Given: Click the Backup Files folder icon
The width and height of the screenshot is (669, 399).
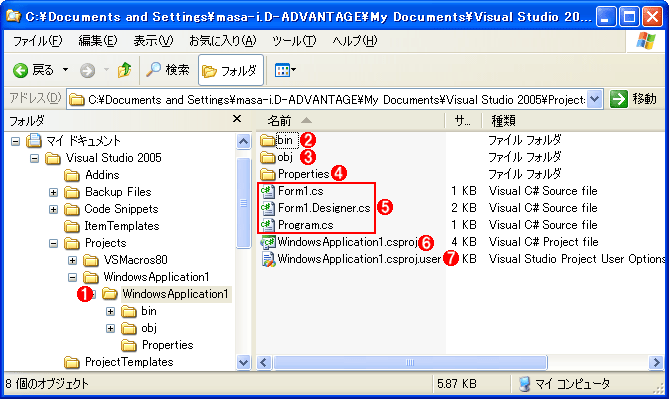Looking at the screenshot, I should [72, 192].
